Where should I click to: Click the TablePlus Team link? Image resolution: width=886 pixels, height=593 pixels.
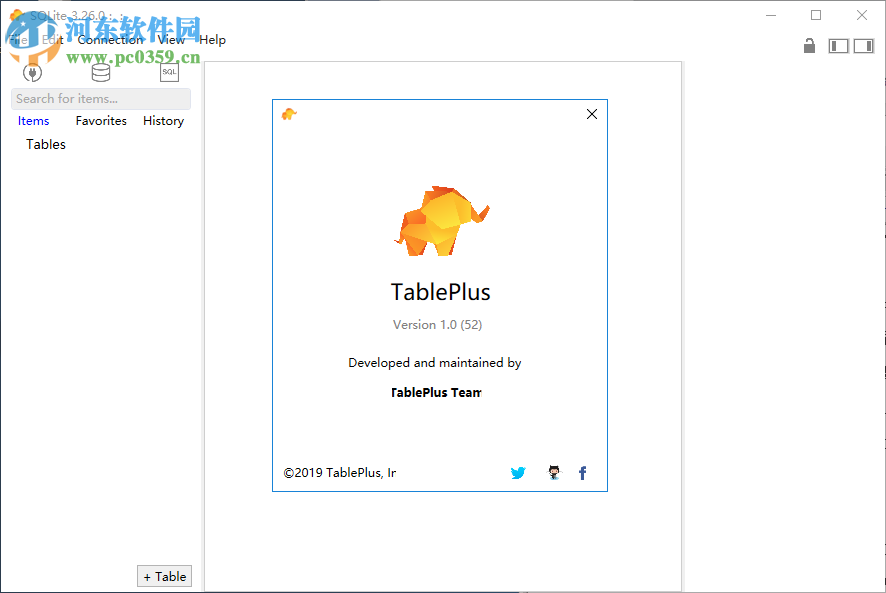click(437, 392)
